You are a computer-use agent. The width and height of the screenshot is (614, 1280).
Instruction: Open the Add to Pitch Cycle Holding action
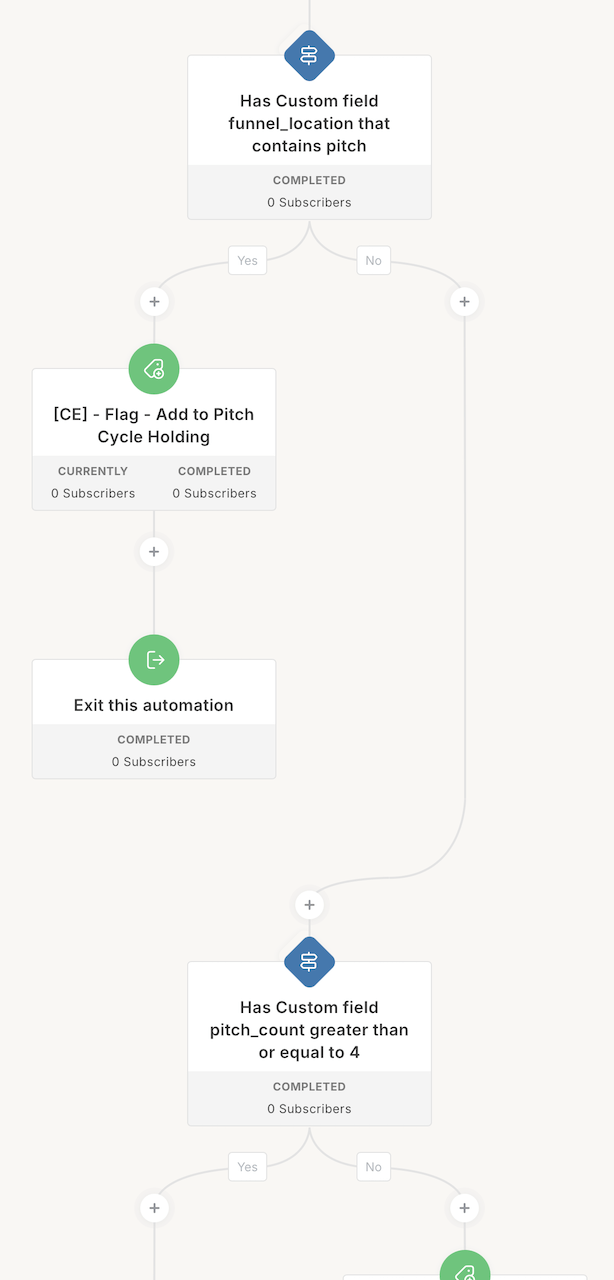pyautogui.click(x=154, y=426)
